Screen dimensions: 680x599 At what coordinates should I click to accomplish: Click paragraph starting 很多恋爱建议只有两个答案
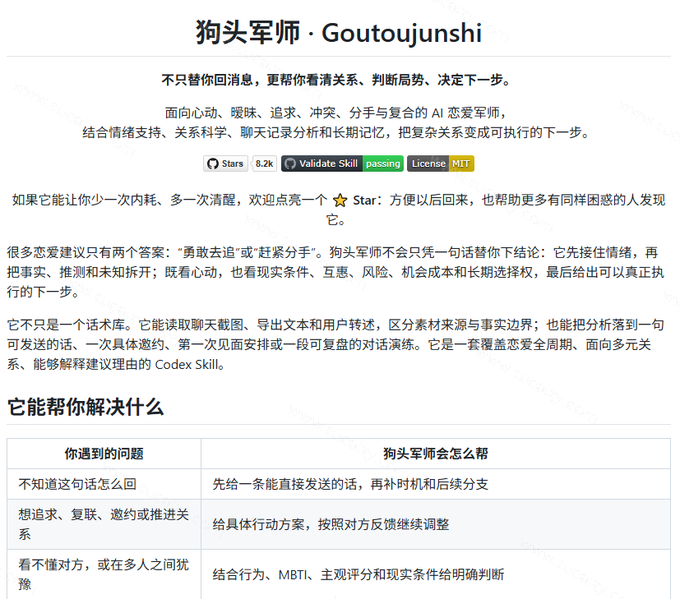336,272
